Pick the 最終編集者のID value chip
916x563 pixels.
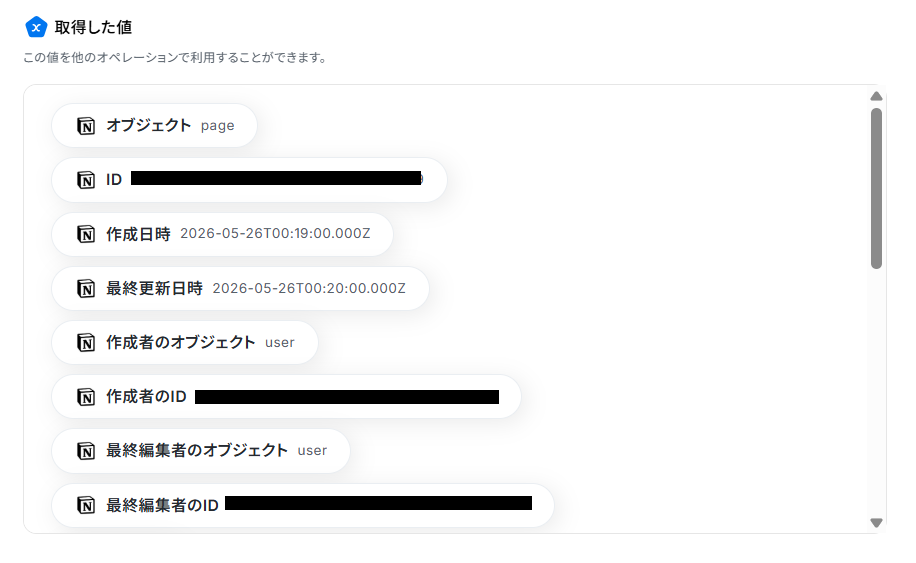coord(303,505)
